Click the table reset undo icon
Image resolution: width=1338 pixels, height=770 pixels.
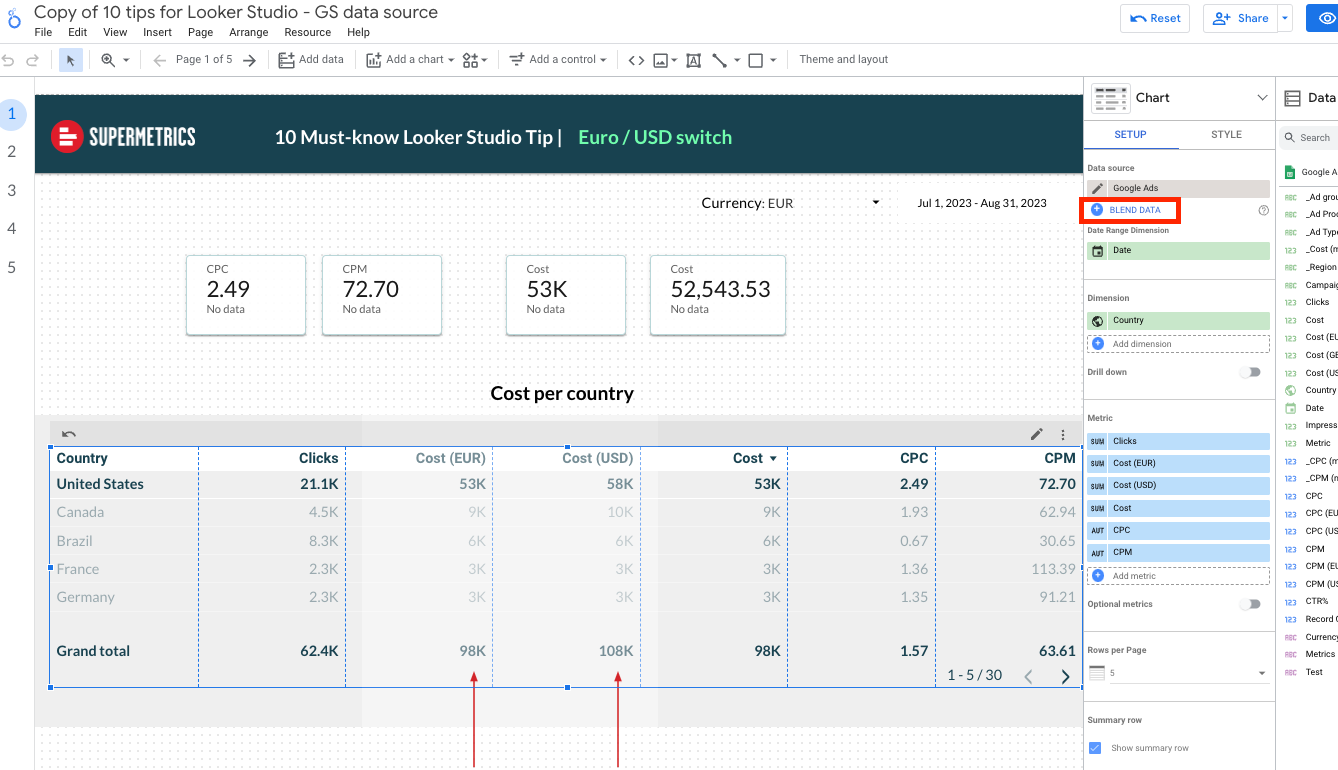pyautogui.click(x=68, y=434)
